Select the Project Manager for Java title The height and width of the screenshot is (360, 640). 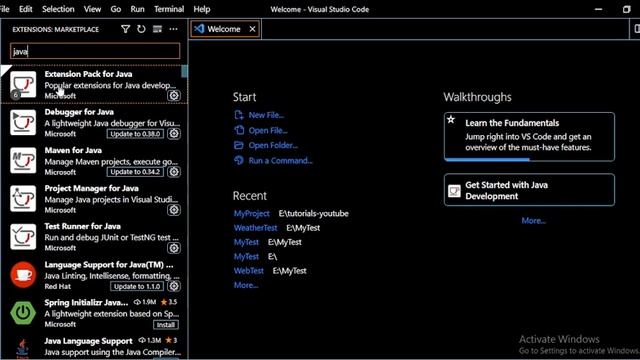tap(91, 188)
